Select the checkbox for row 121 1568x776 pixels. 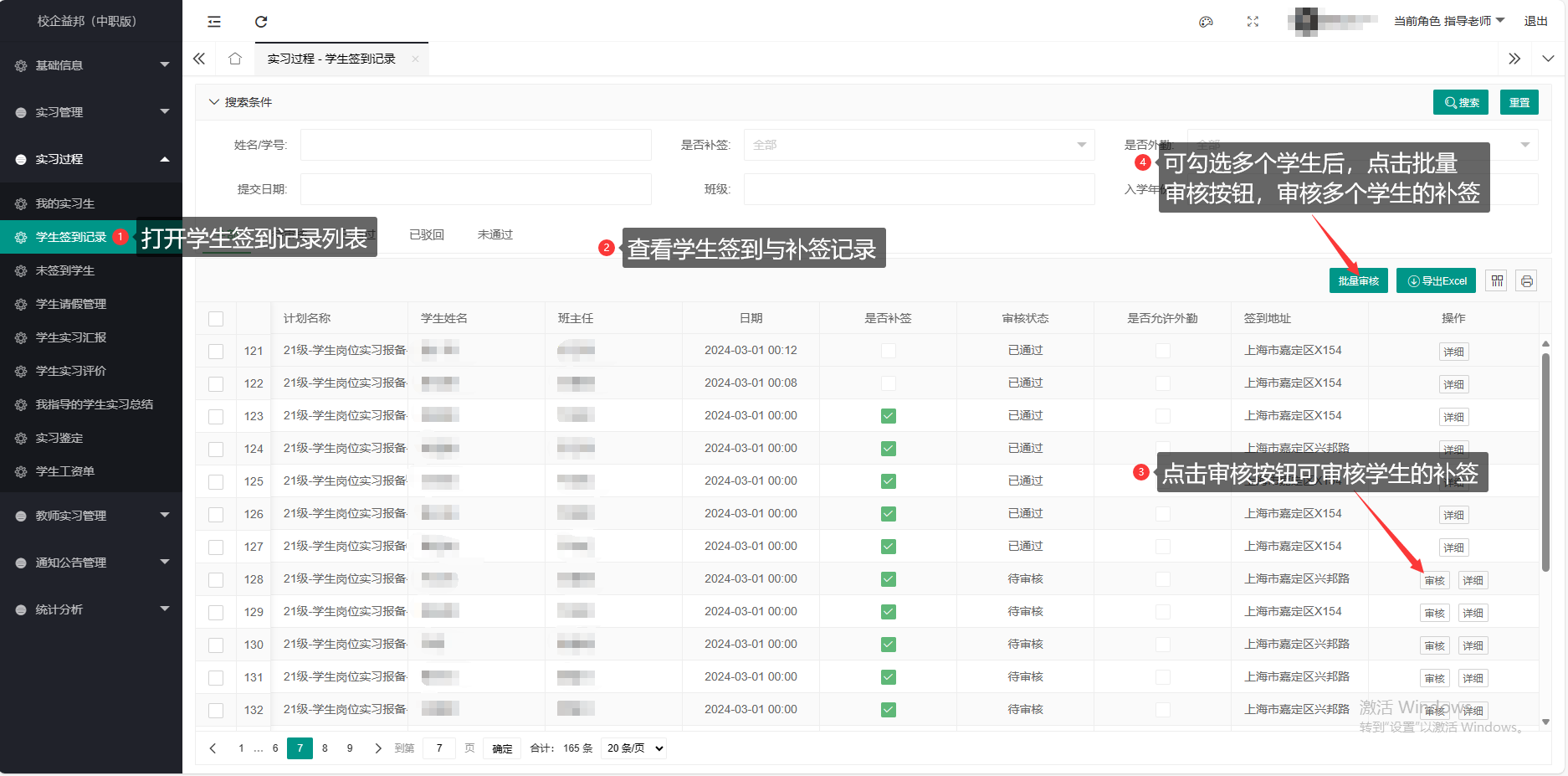(x=216, y=352)
